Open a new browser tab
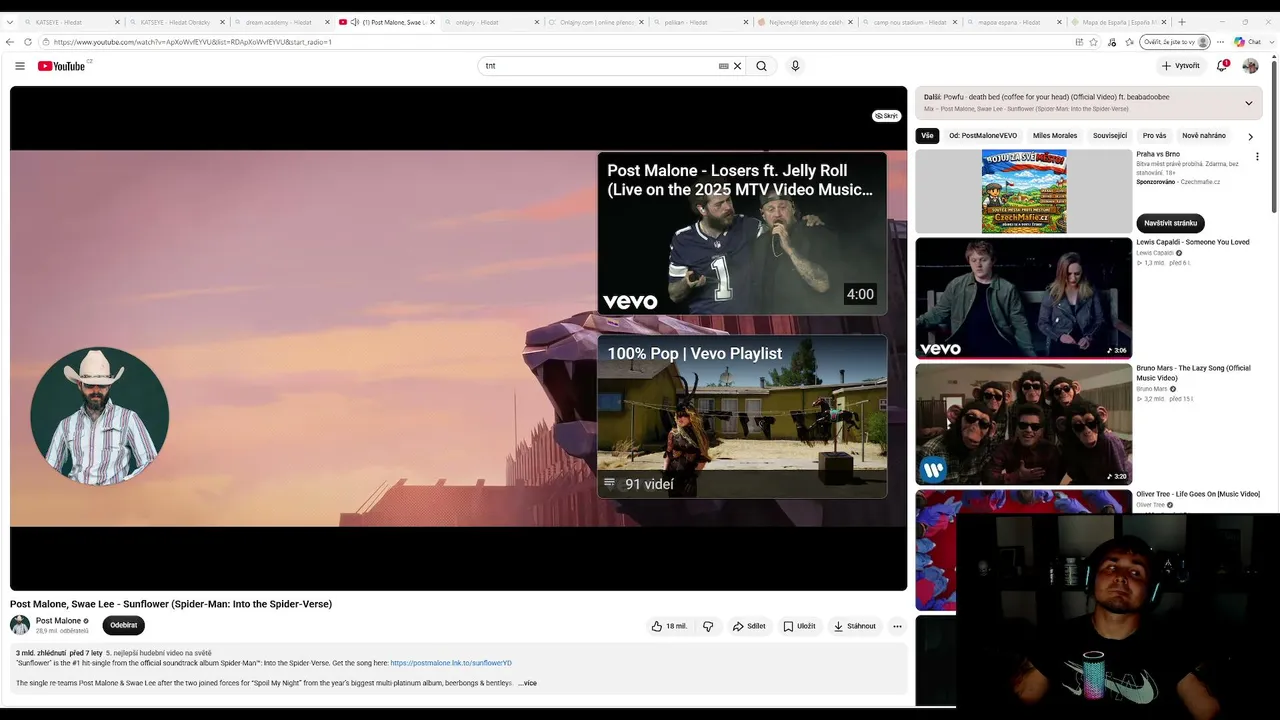The image size is (1280, 720). (1182, 22)
